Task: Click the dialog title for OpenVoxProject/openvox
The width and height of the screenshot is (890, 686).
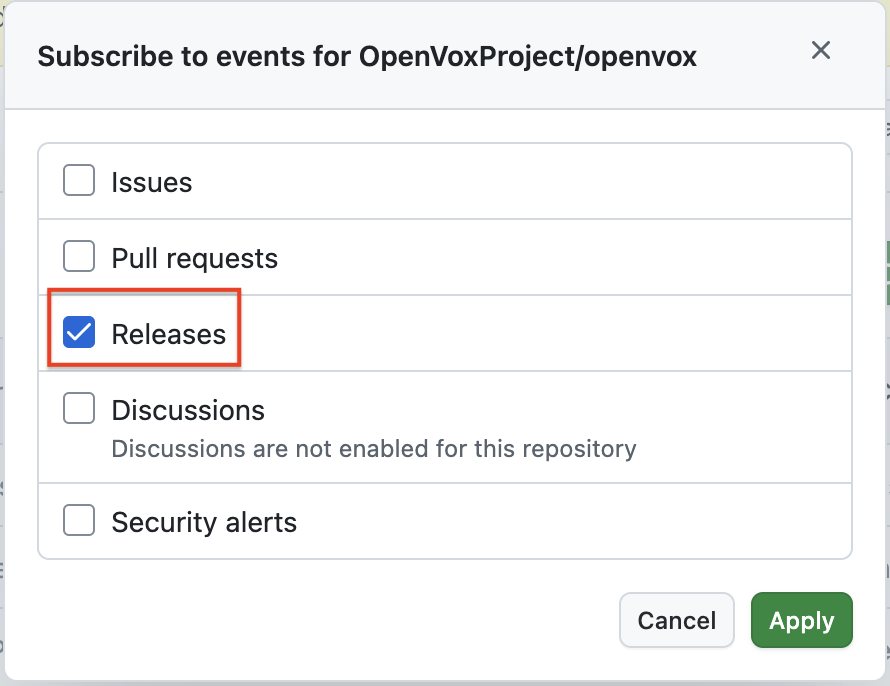Action: [x=367, y=57]
